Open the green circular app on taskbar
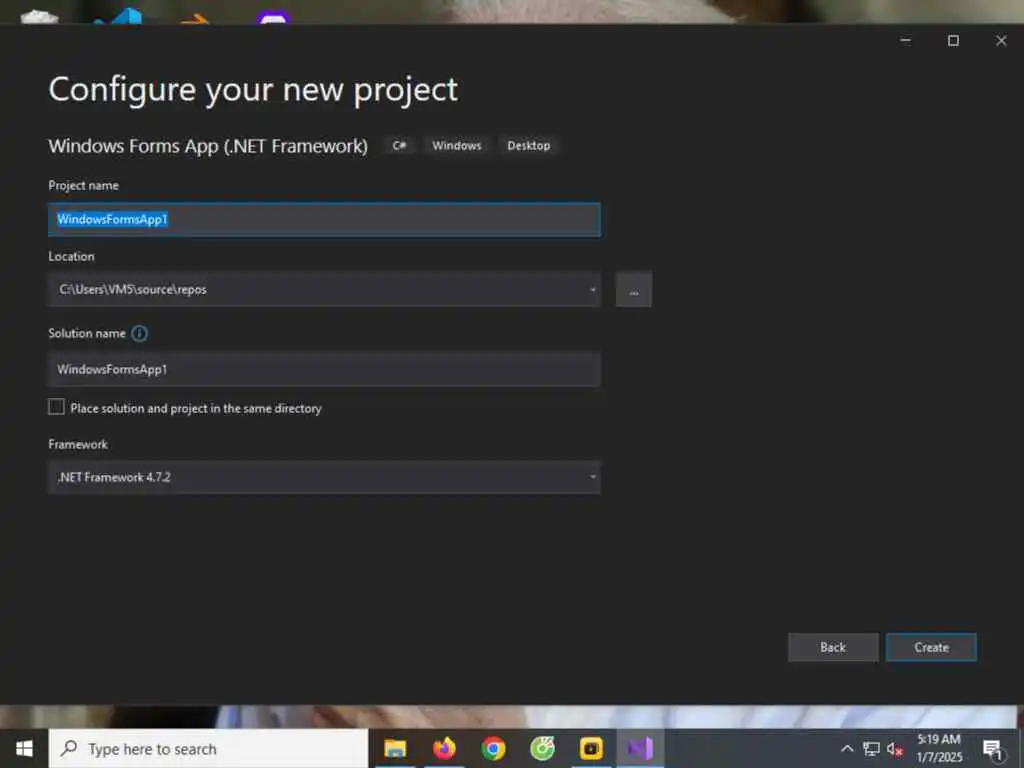The image size is (1024, 768). coord(542,748)
